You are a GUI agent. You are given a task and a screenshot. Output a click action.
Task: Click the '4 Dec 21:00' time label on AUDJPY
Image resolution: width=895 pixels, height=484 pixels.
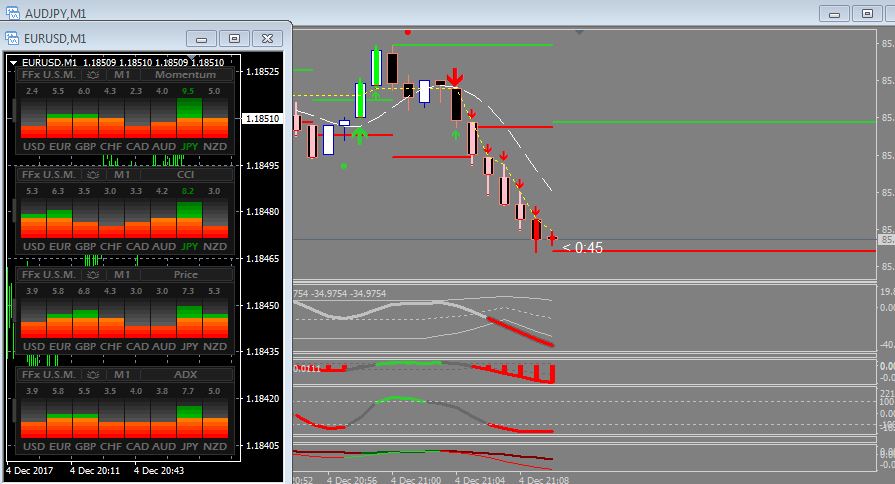coord(416,480)
